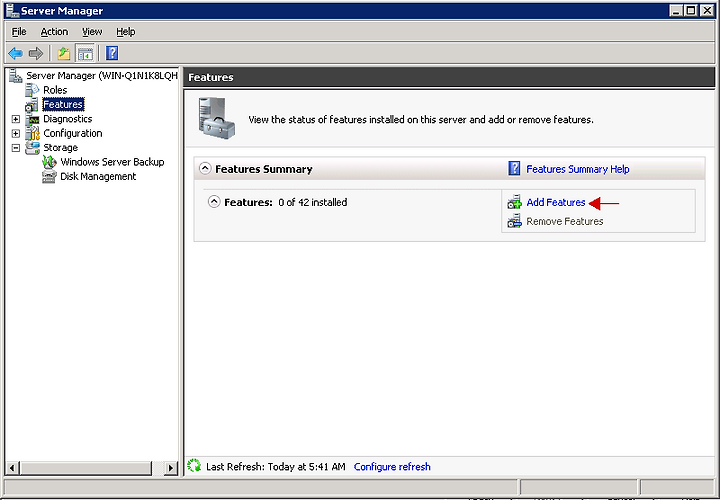
Task: Click the Remove Features icon
Action: tap(515, 221)
